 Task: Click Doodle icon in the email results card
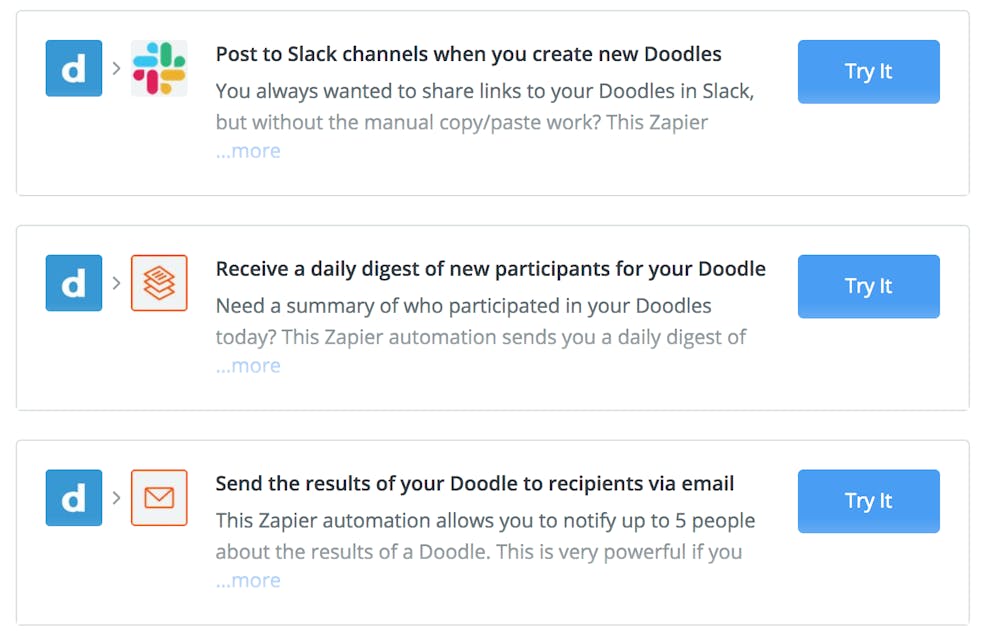74,498
